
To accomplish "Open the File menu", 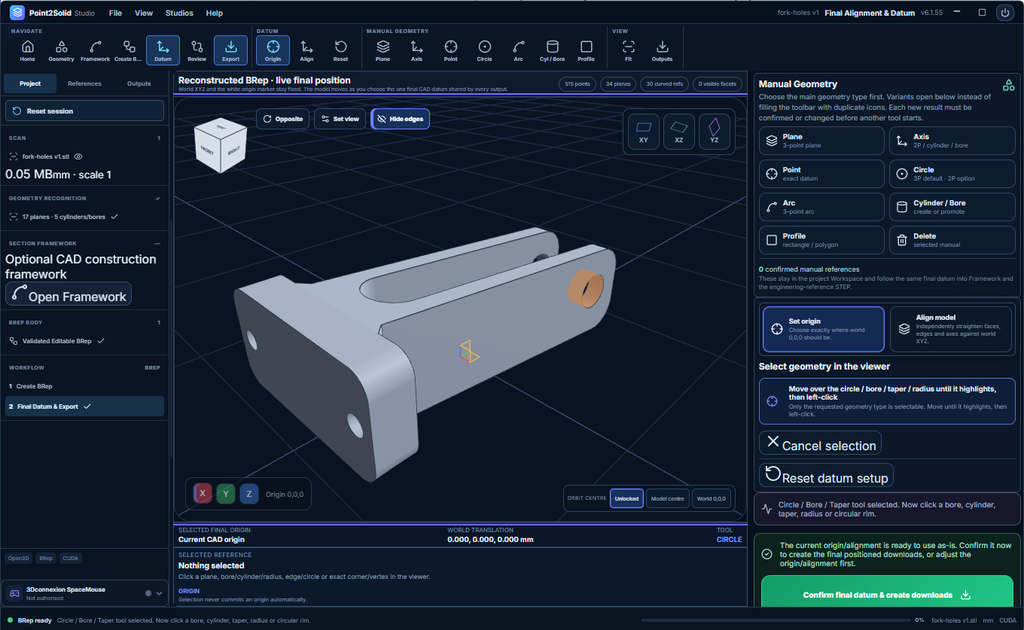I will point(116,13).
